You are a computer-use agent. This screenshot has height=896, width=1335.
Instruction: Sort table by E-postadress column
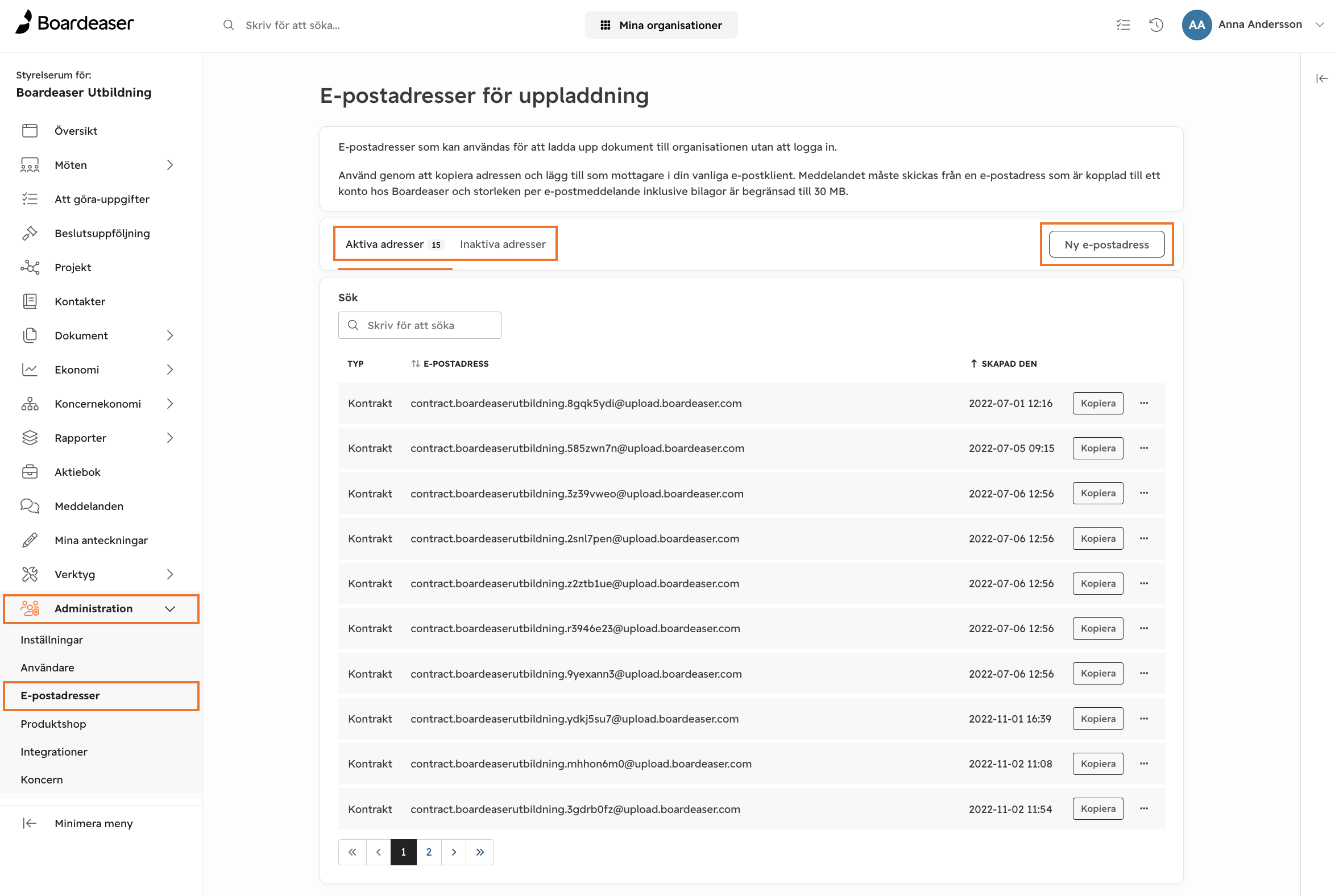pyautogui.click(x=450, y=363)
